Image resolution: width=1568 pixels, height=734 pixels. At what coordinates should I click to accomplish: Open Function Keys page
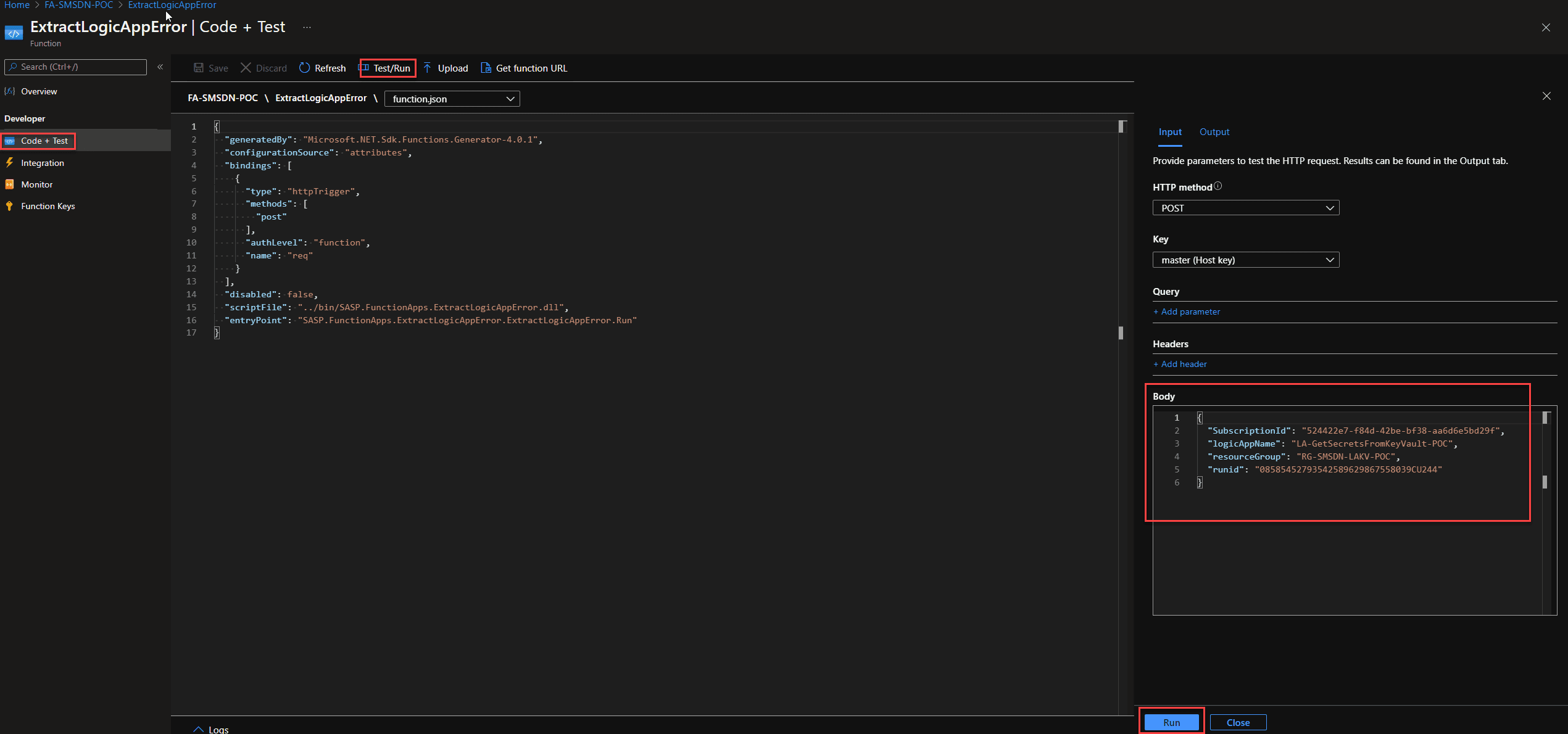pyautogui.click(x=48, y=206)
